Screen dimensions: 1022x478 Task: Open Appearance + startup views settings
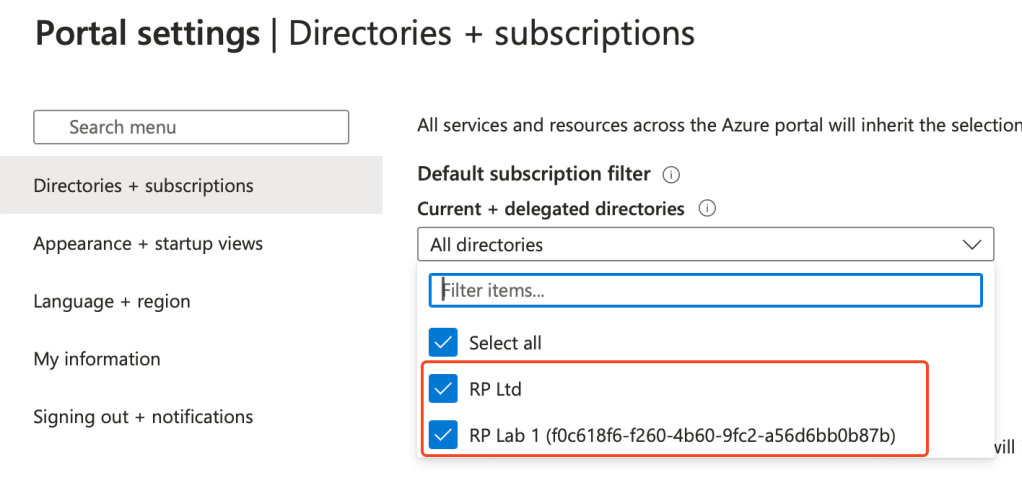click(x=148, y=244)
